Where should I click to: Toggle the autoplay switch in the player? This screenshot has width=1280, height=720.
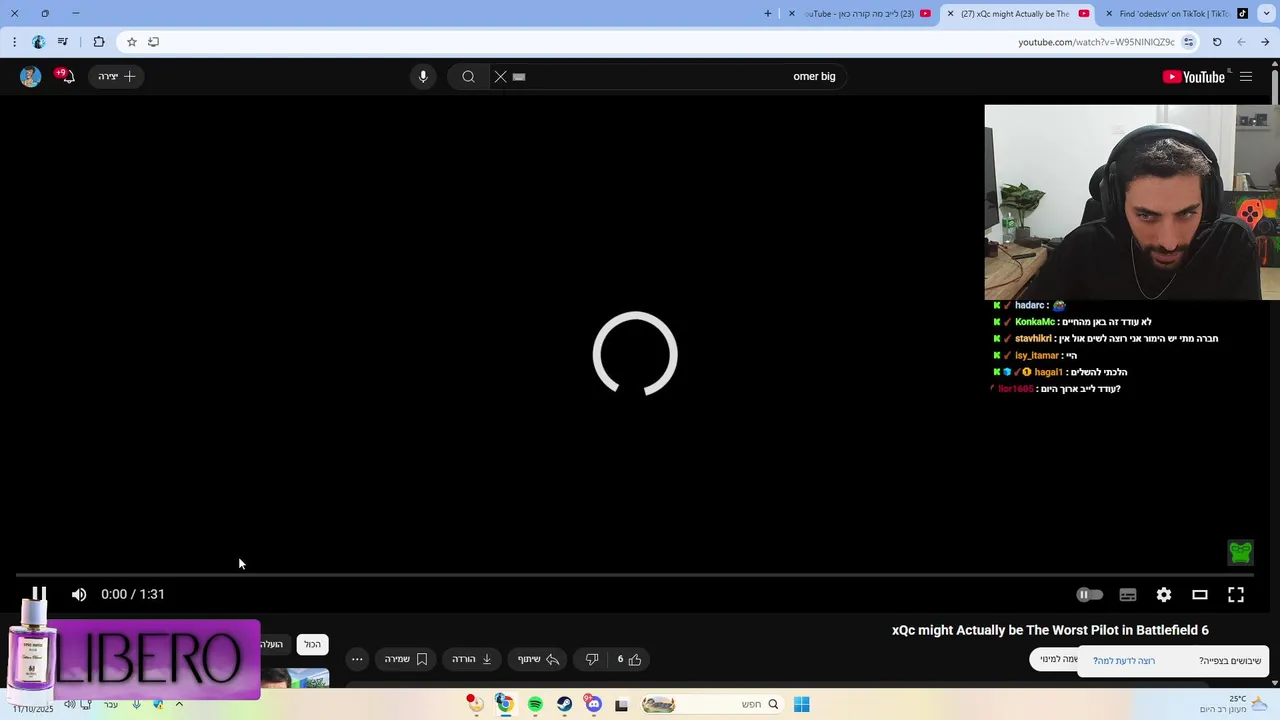coord(1089,594)
